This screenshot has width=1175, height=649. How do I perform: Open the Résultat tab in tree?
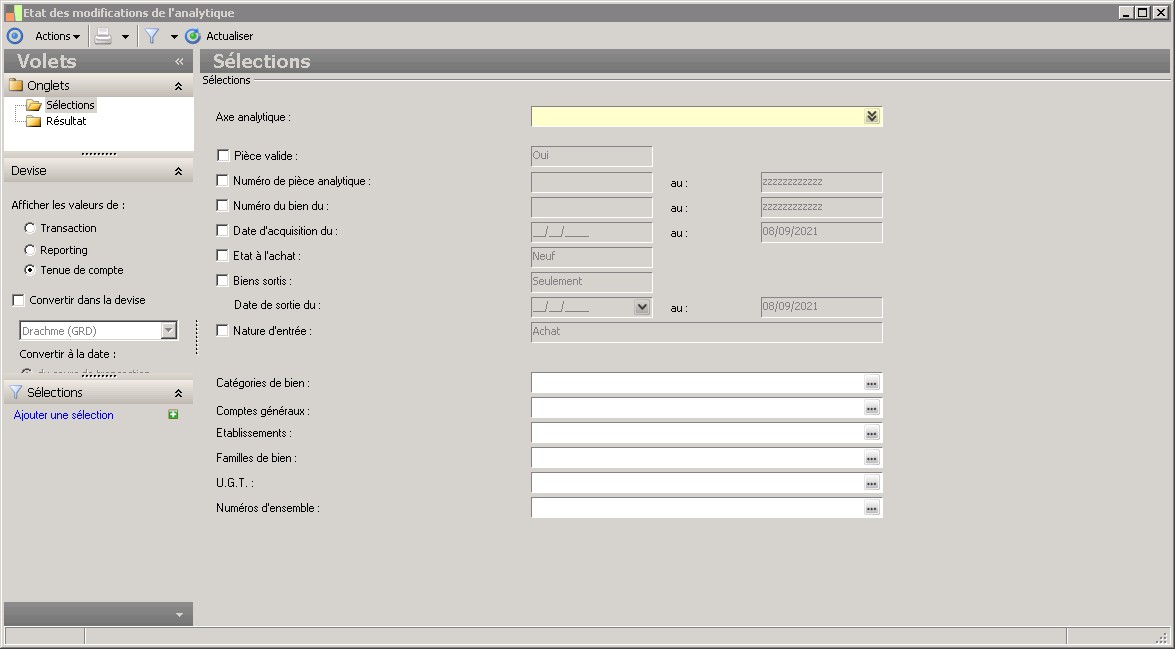click(66, 121)
